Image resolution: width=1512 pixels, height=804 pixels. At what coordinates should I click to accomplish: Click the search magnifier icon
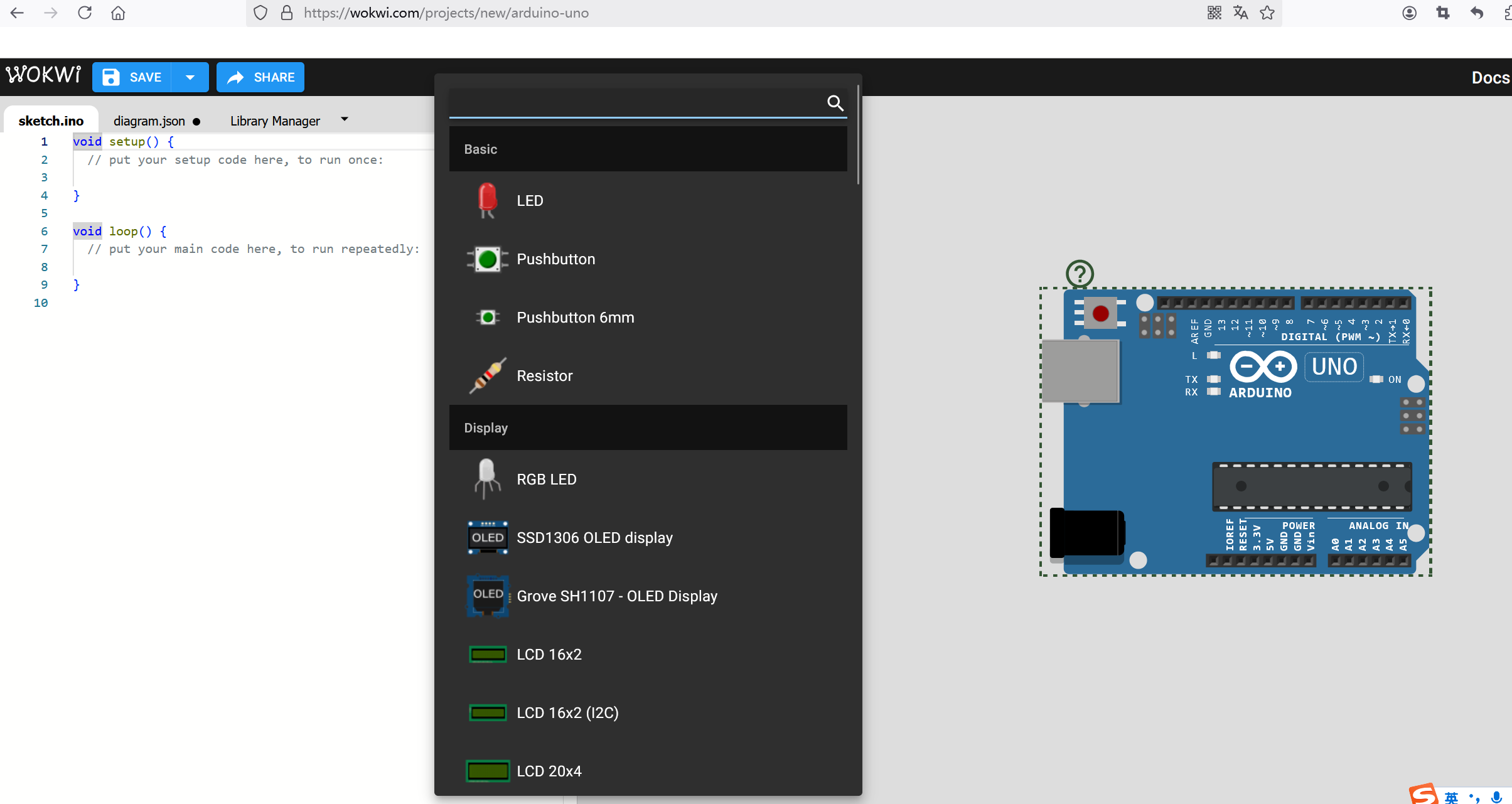tap(835, 103)
